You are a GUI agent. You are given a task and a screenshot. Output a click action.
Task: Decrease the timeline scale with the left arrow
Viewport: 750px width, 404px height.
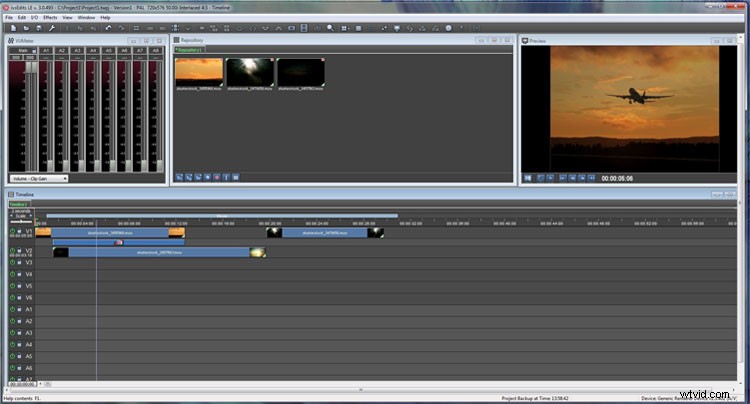[12, 216]
